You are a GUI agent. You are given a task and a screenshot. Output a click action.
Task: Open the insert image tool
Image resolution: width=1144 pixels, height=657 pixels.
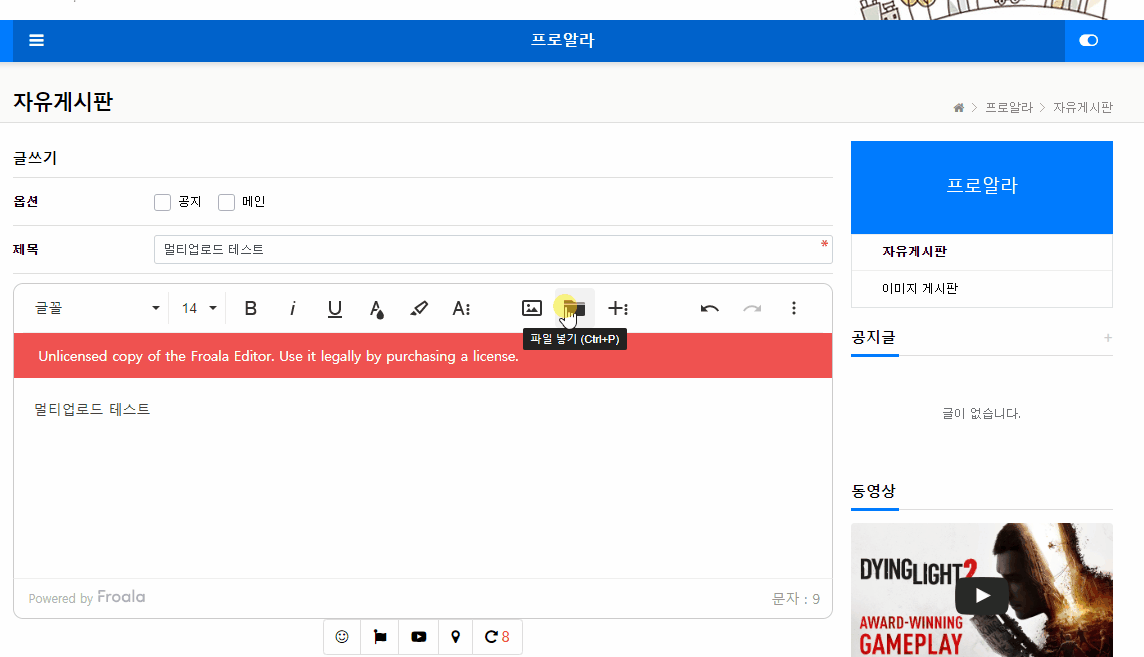tap(531, 308)
